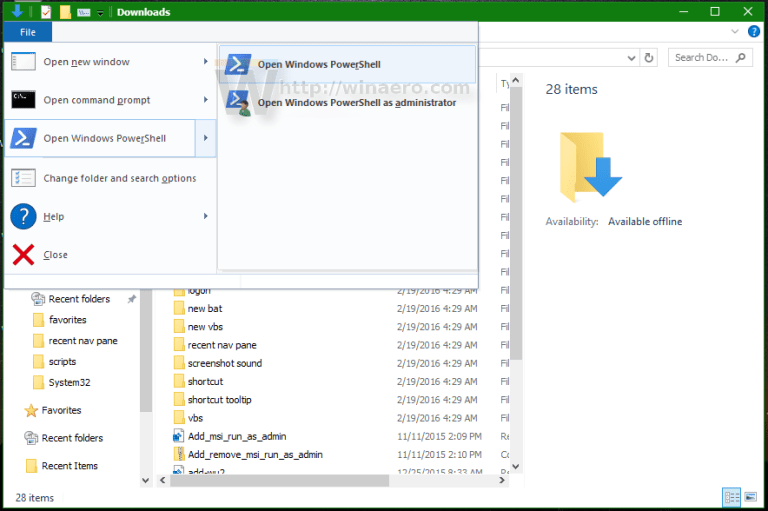Open the Help menu entry
Screen dimensions: 768x511
coord(110,217)
